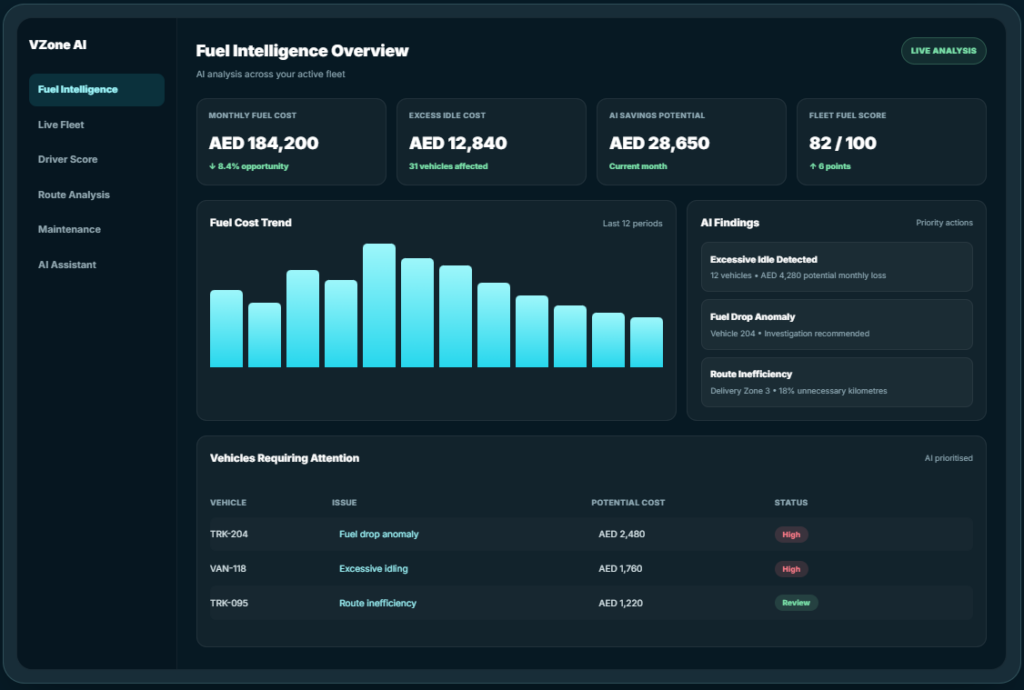Select Route Analysis in the sidebar
Image resolution: width=1024 pixels, height=690 pixels.
pyautogui.click(x=74, y=195)
